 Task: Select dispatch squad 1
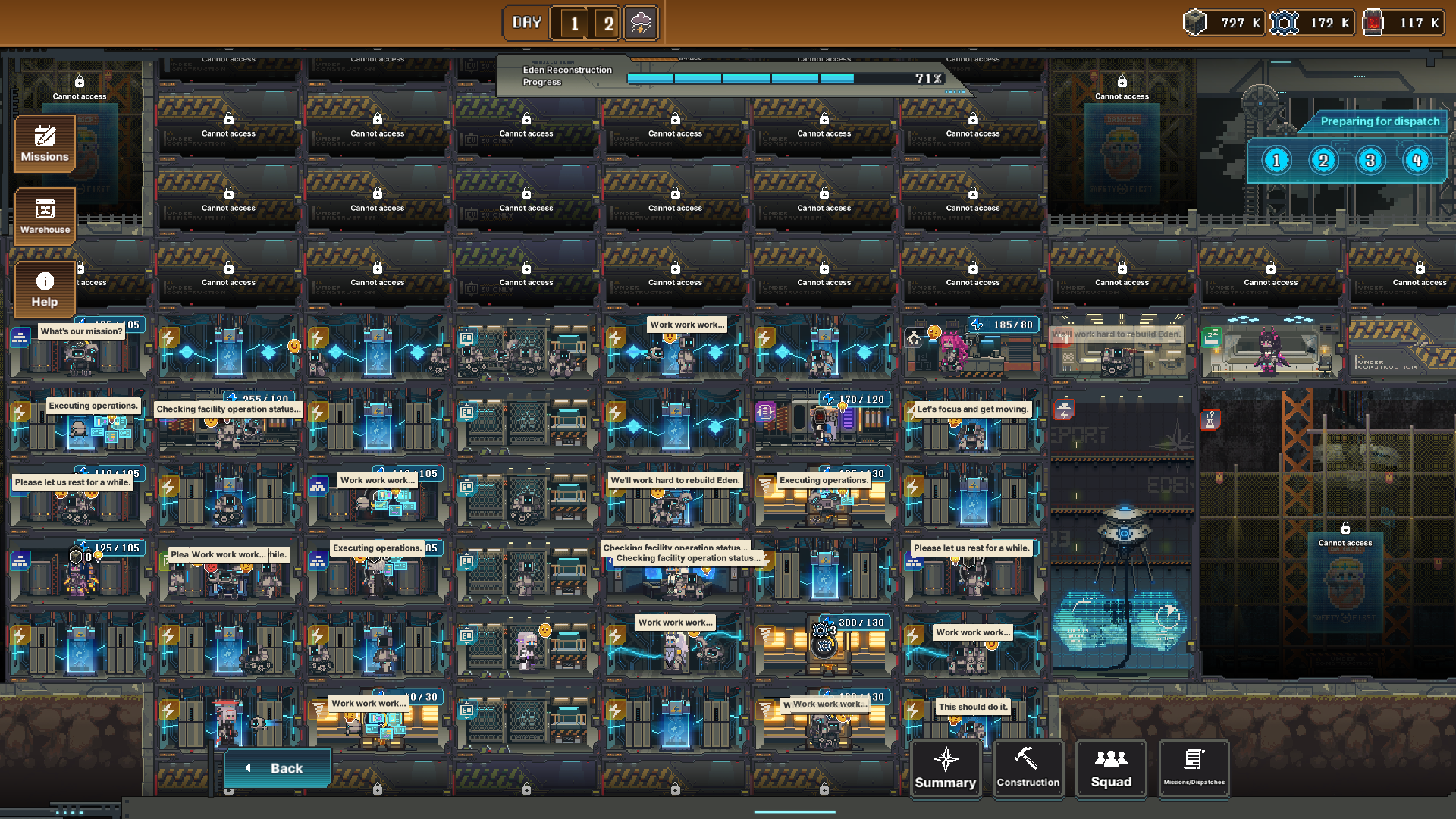tap(1276, 161)
